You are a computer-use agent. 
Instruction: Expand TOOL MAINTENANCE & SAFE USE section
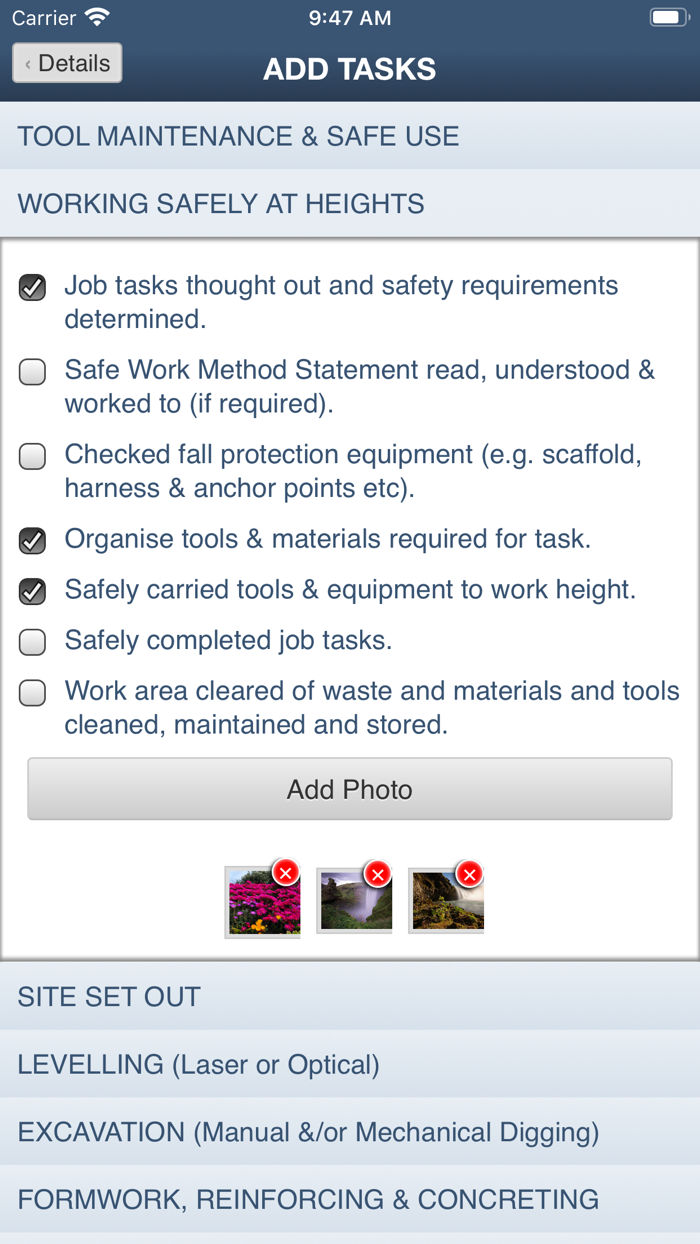pos(350,136)
